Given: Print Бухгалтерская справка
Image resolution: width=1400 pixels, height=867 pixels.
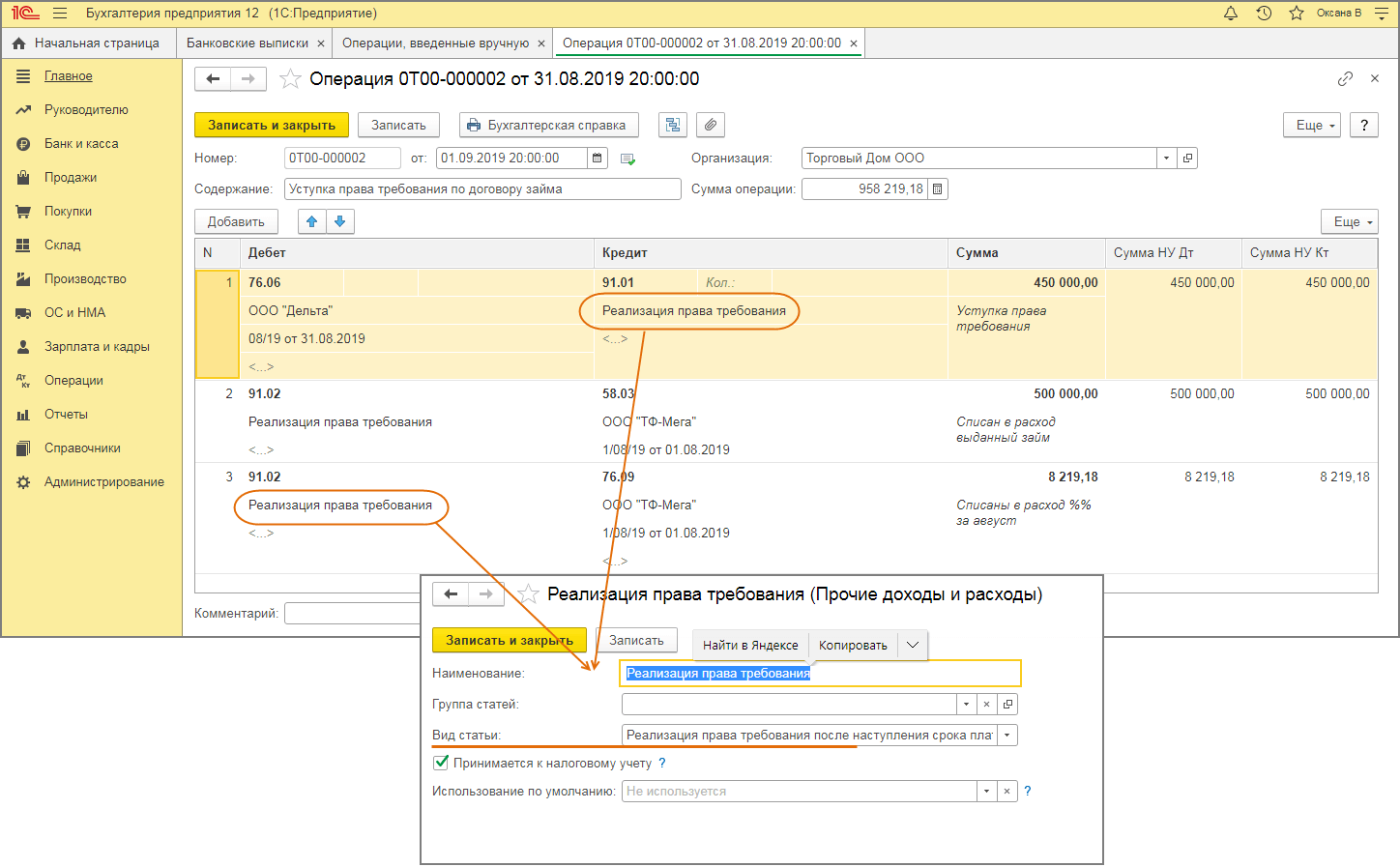Looking at the screenshot, I should [x=548, y=126].
